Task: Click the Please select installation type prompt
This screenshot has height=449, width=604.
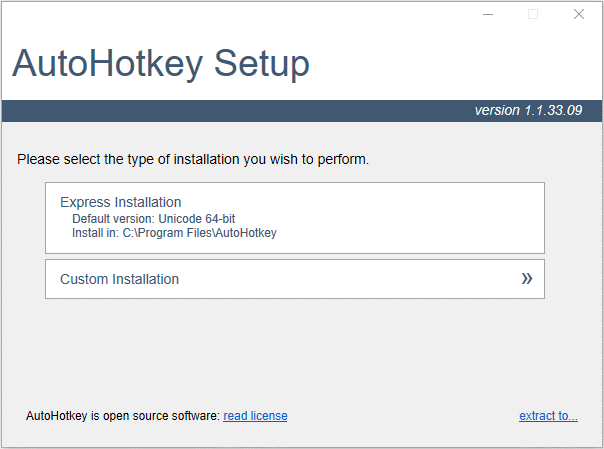Action: (193, 159)
